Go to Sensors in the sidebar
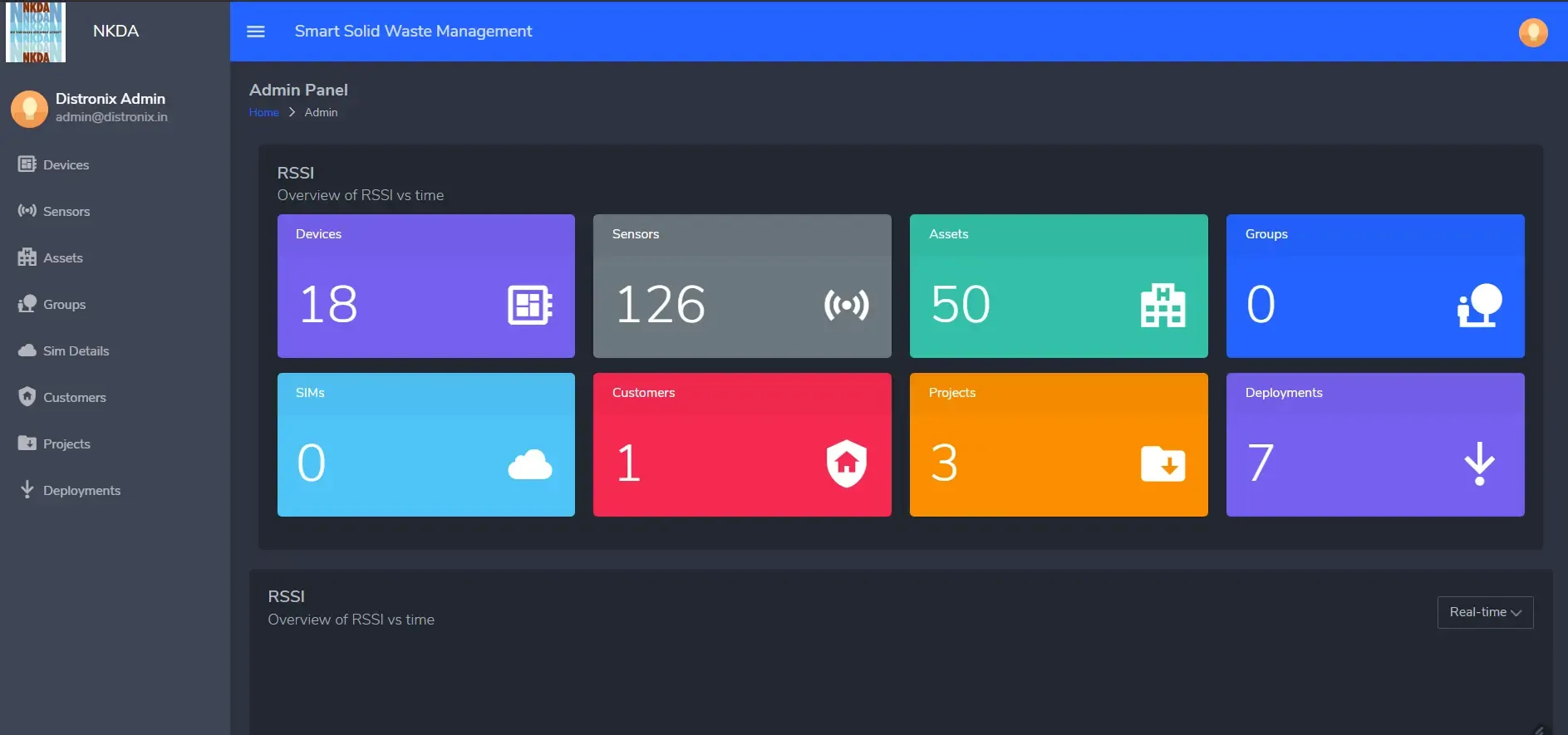The height and width of the screenshot is (735, 1568). pyautogui.click(x=66, y=212)
